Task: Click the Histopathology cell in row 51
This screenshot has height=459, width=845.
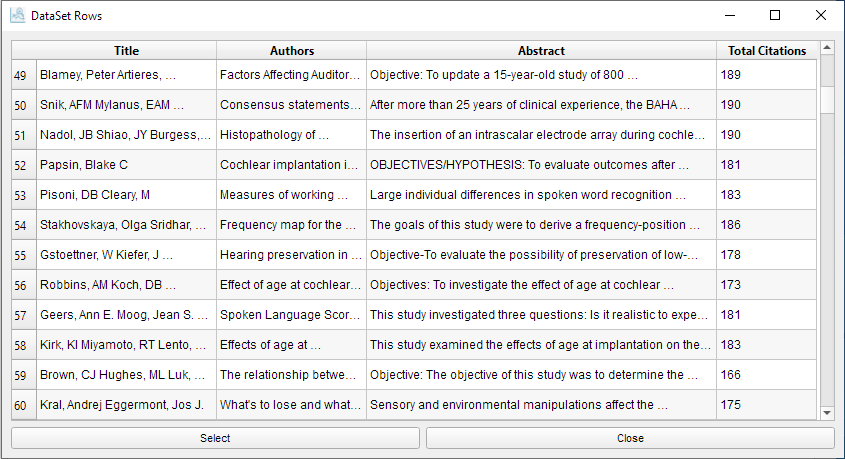Action: coord(290,135)
